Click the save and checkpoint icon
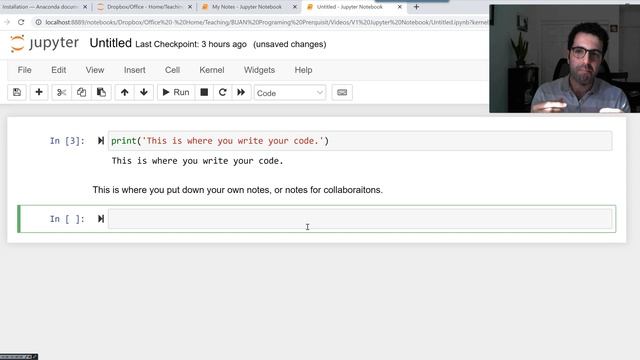This screenshot has height=360, width=640. pyautogui.click(x=17, y=92)
